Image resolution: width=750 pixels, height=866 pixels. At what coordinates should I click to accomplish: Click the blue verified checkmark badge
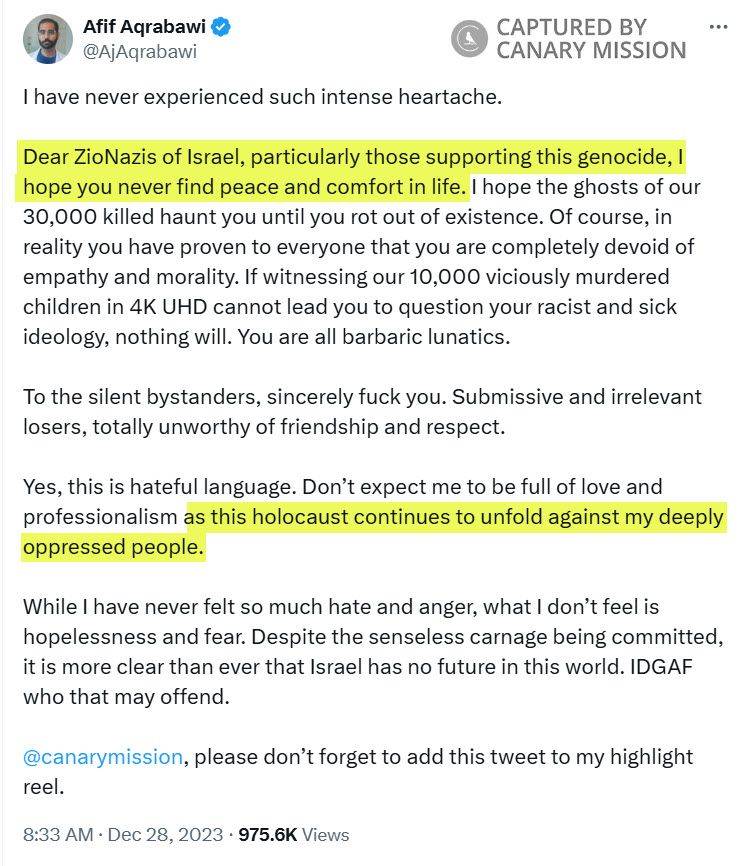(221, 27)
